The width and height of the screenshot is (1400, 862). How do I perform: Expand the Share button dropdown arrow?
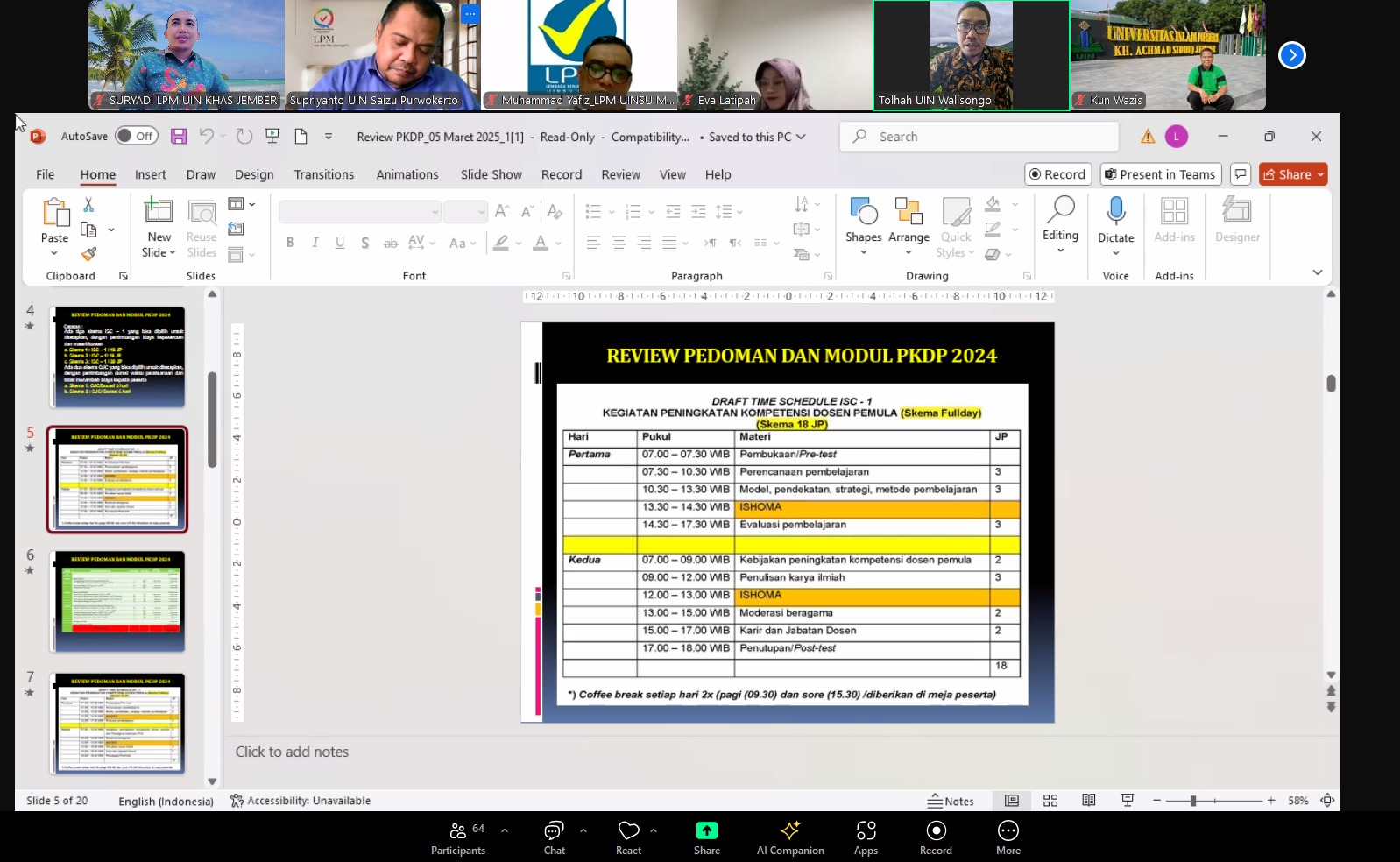tap(1320, 174)
